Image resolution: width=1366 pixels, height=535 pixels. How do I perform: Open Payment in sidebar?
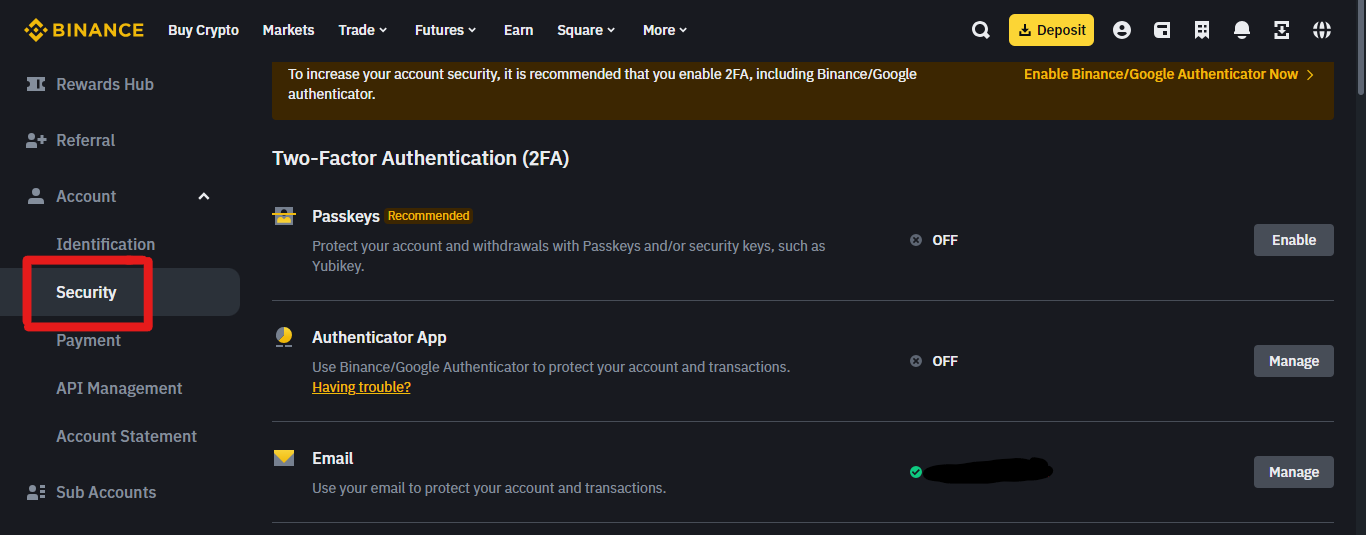(88, 340)
